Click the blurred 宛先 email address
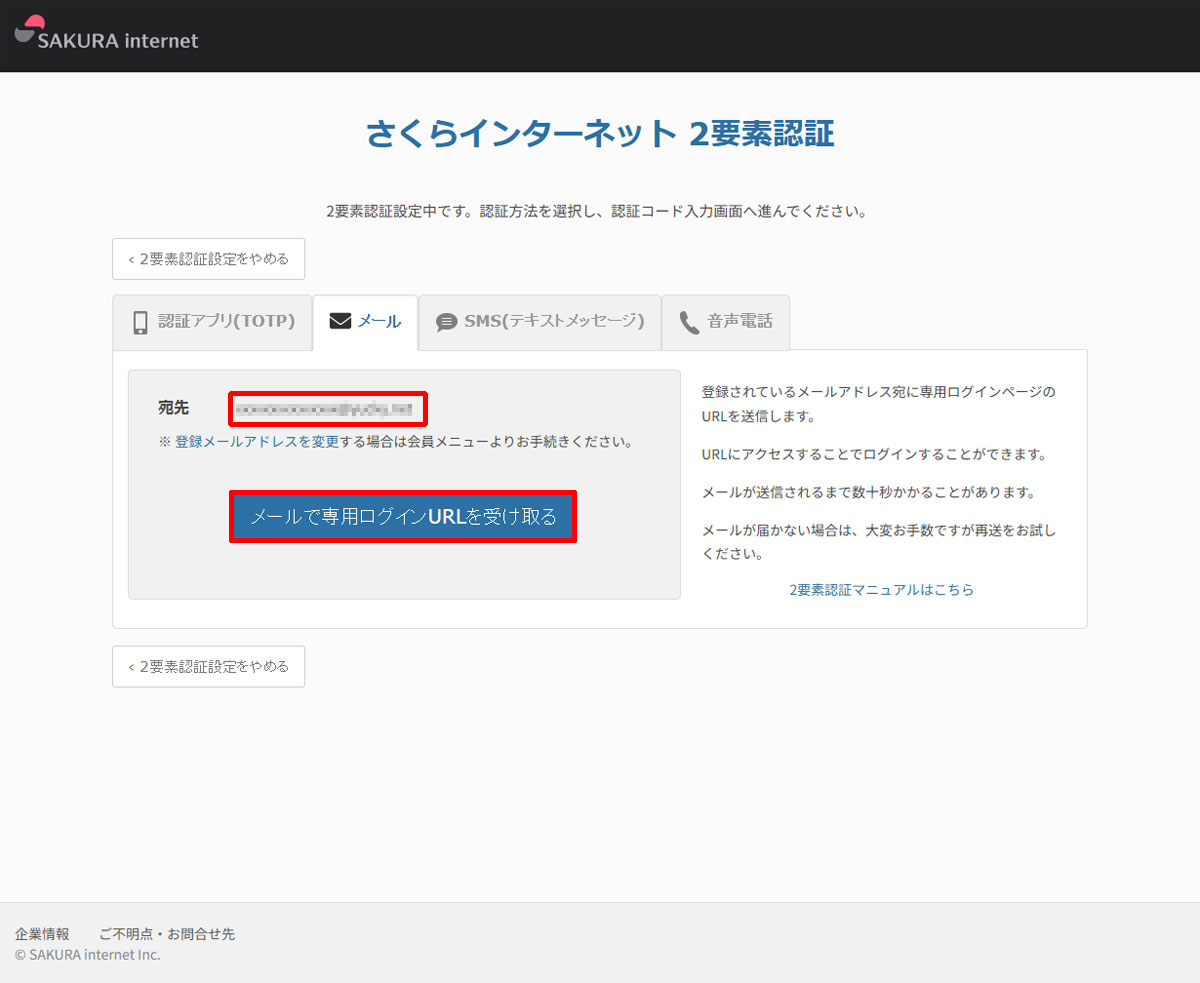This screenshot has width=1200, height=983. (x=327, y=408)
